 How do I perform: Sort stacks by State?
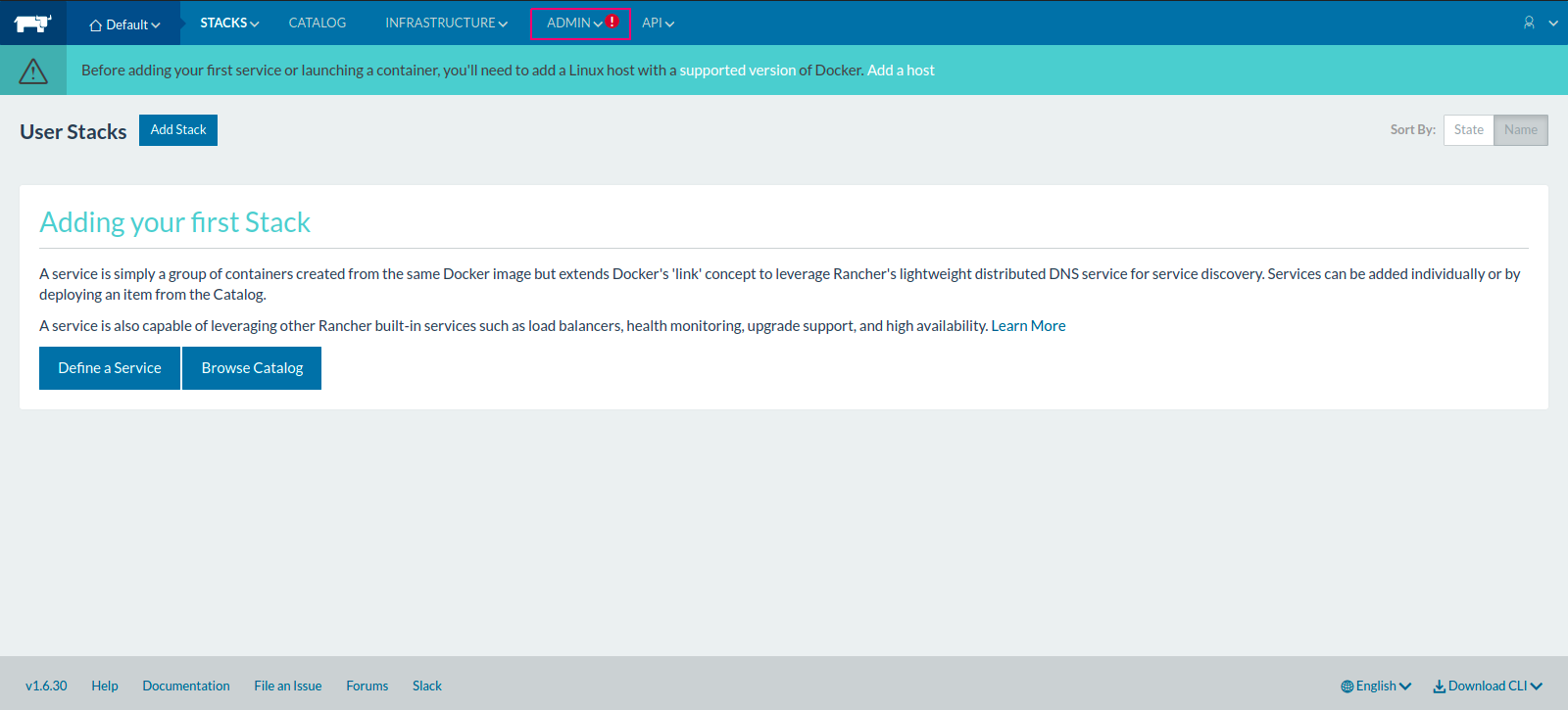pos(1469,130)
